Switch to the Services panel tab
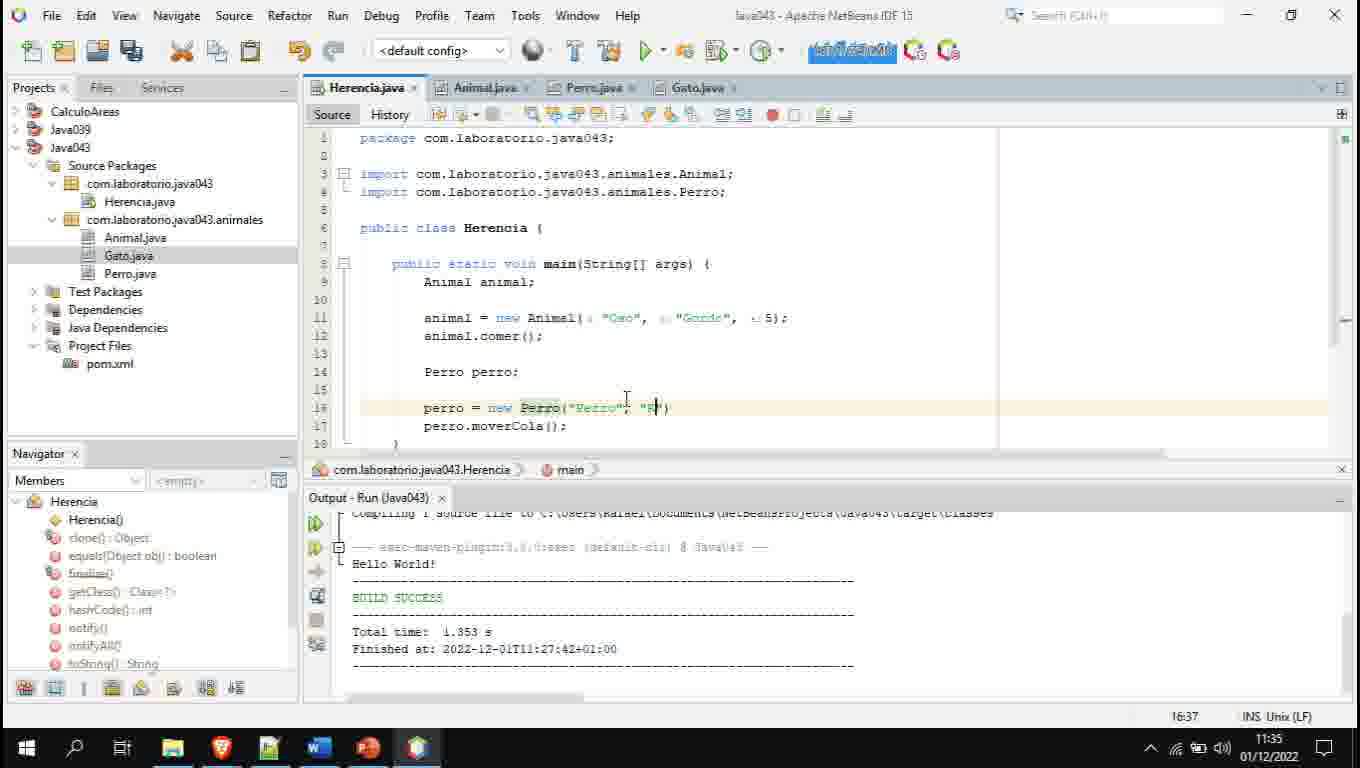 [x=162, y=88]
